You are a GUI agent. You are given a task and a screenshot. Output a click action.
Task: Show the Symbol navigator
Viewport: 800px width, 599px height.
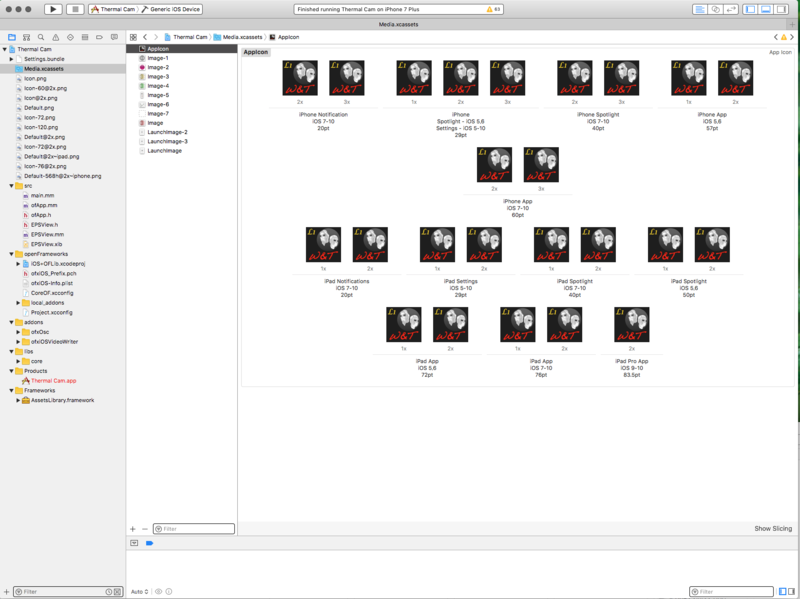pyautogui.click(x=27, y=37)
